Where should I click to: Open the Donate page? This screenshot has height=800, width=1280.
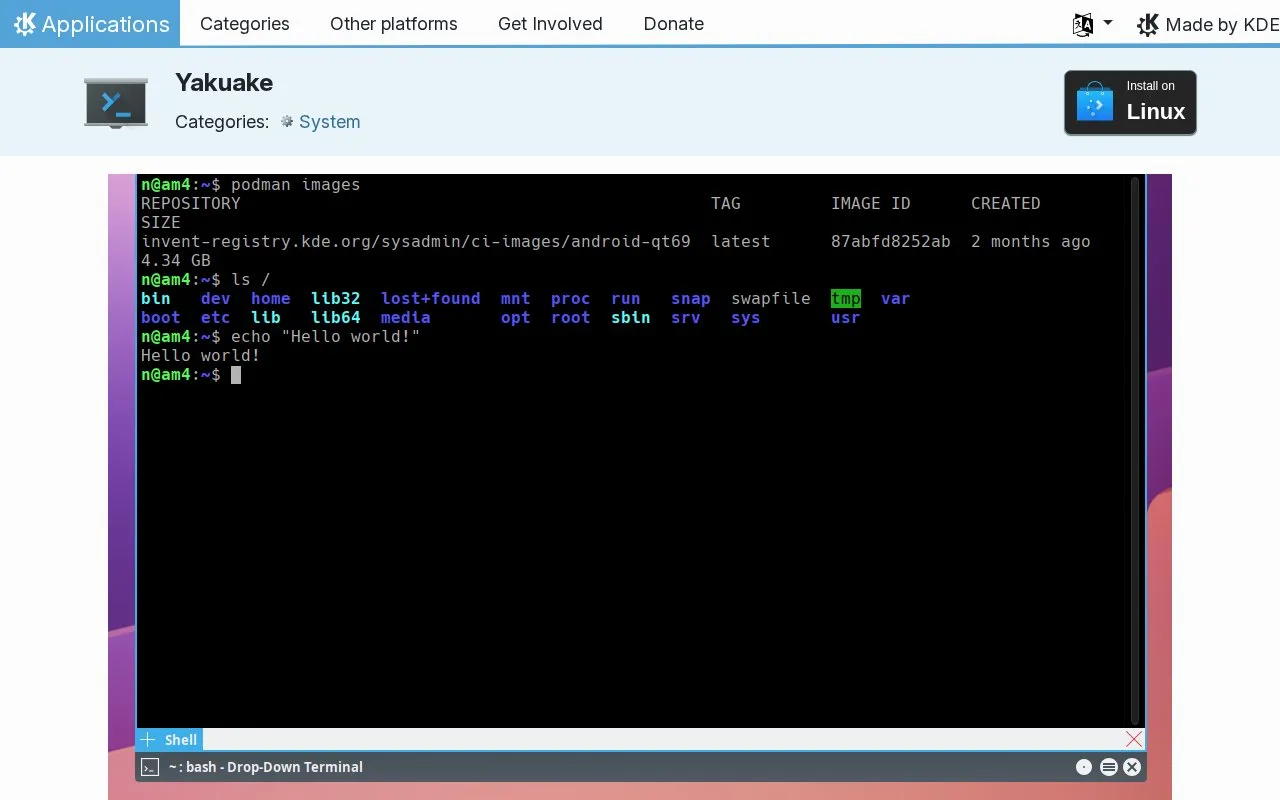pos(674,24)
